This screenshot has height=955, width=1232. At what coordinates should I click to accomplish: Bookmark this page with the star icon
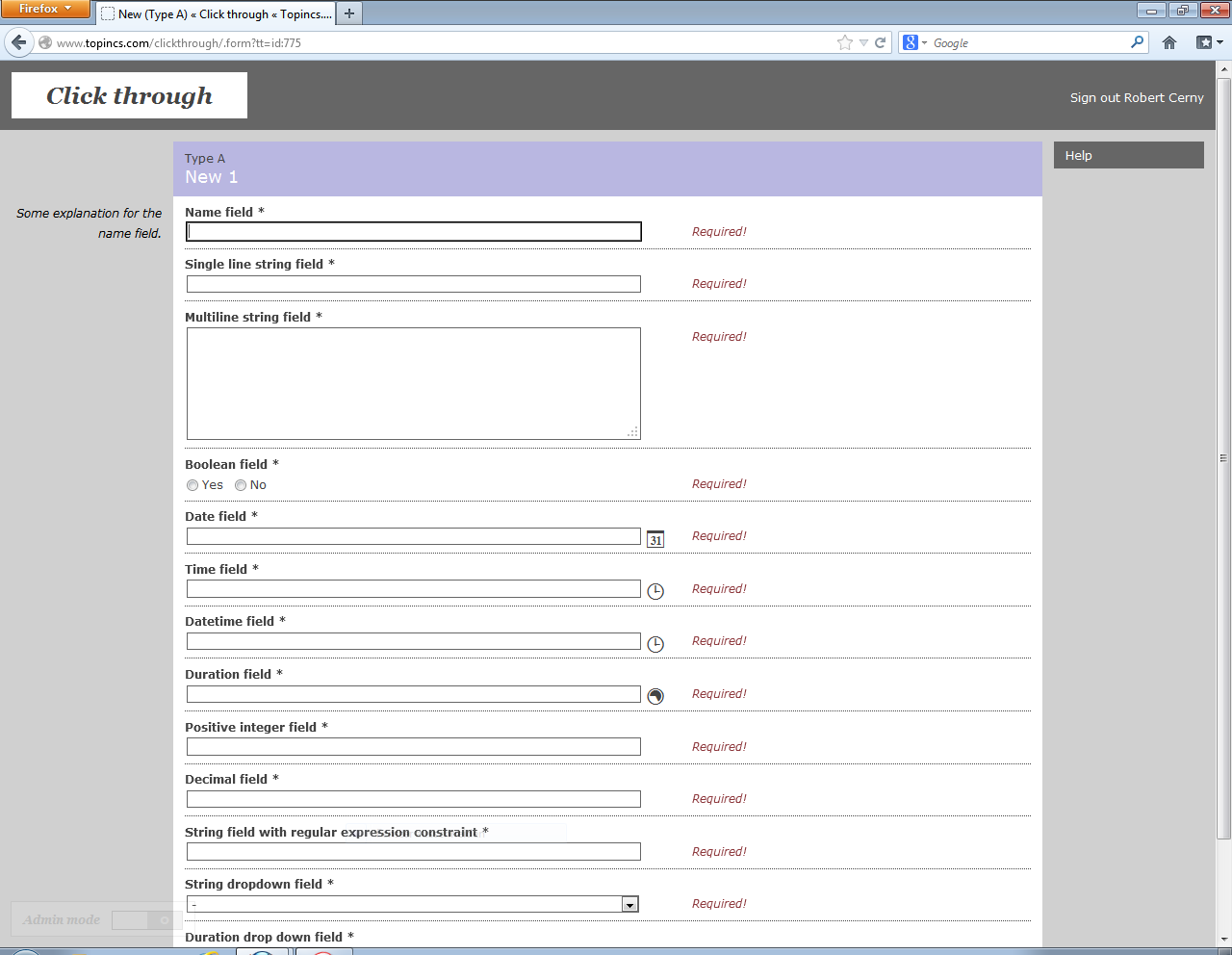tap(845, 42)
